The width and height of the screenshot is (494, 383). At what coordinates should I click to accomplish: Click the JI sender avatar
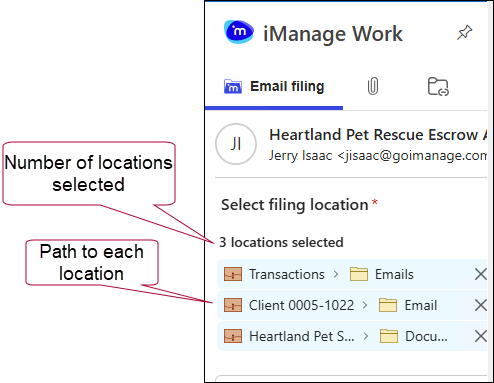(x=236, y=144)
